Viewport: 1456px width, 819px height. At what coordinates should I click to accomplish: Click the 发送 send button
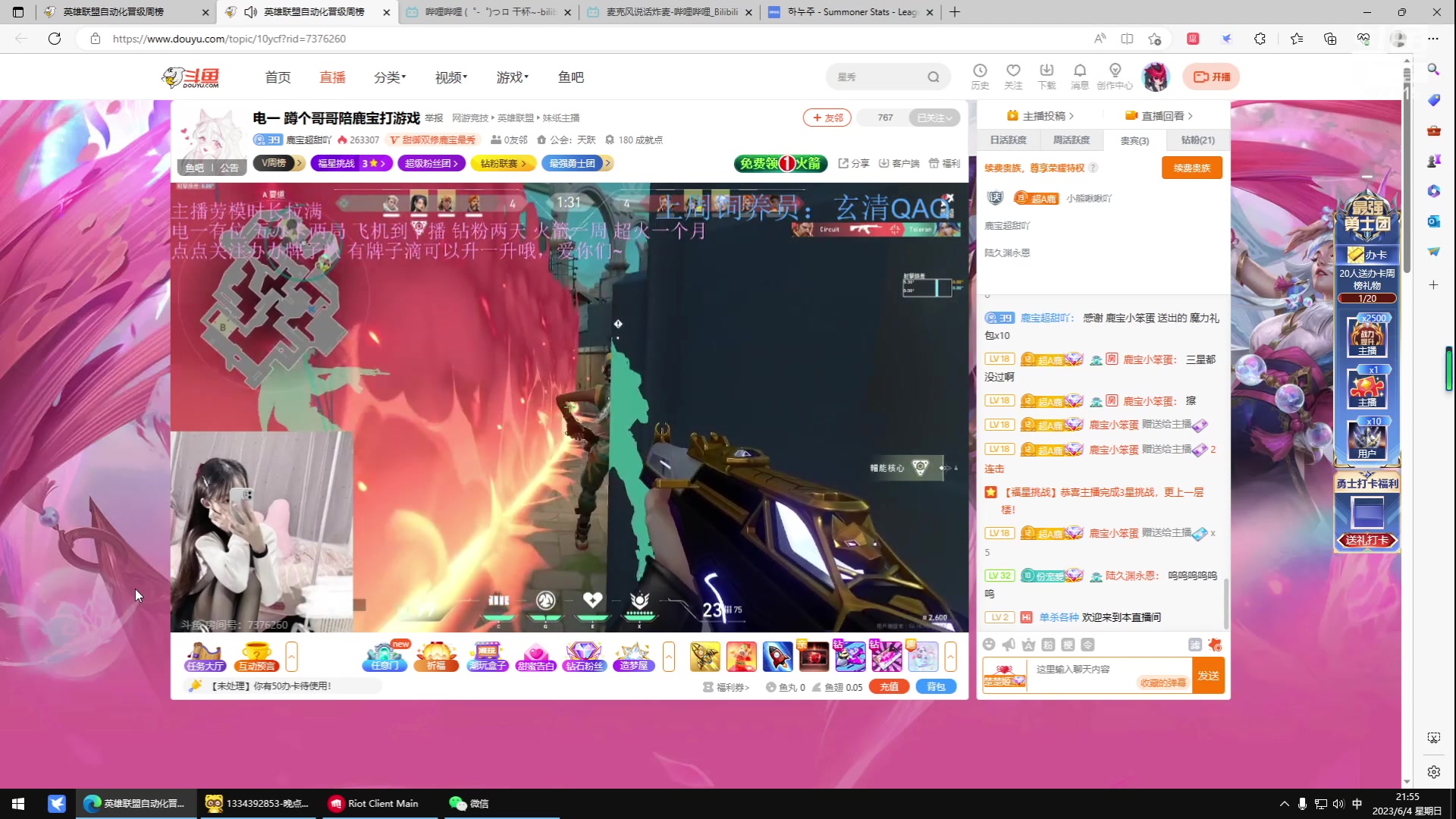(1208, 675)
